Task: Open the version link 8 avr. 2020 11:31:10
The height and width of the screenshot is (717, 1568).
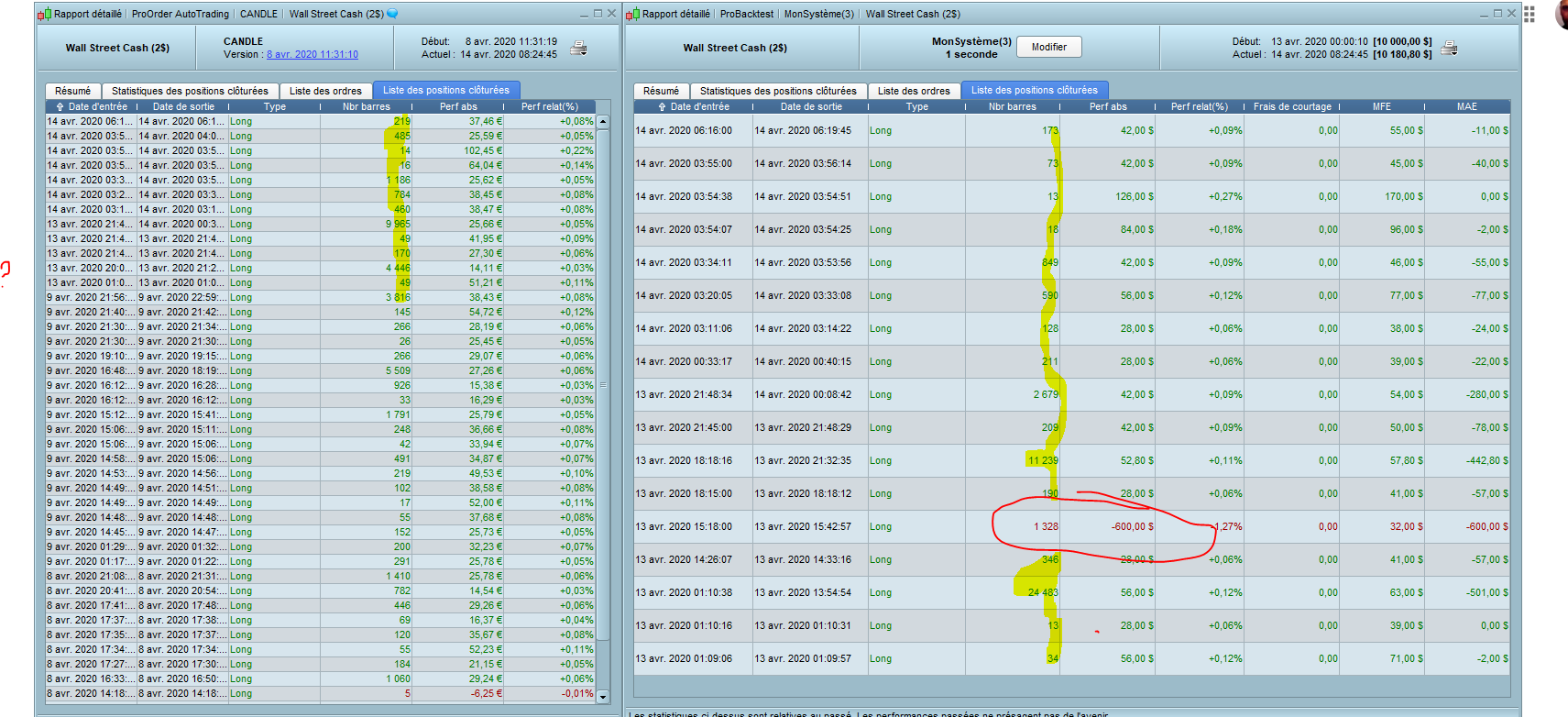Action: point(313,54)
